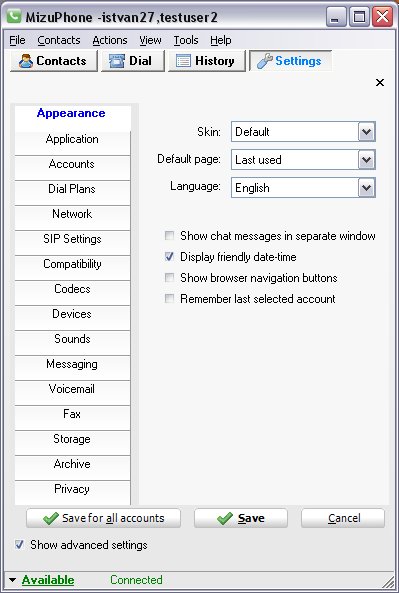Screen dimensions: 399x593
Task: Select Fax settings category
Action: pos(72,418)
